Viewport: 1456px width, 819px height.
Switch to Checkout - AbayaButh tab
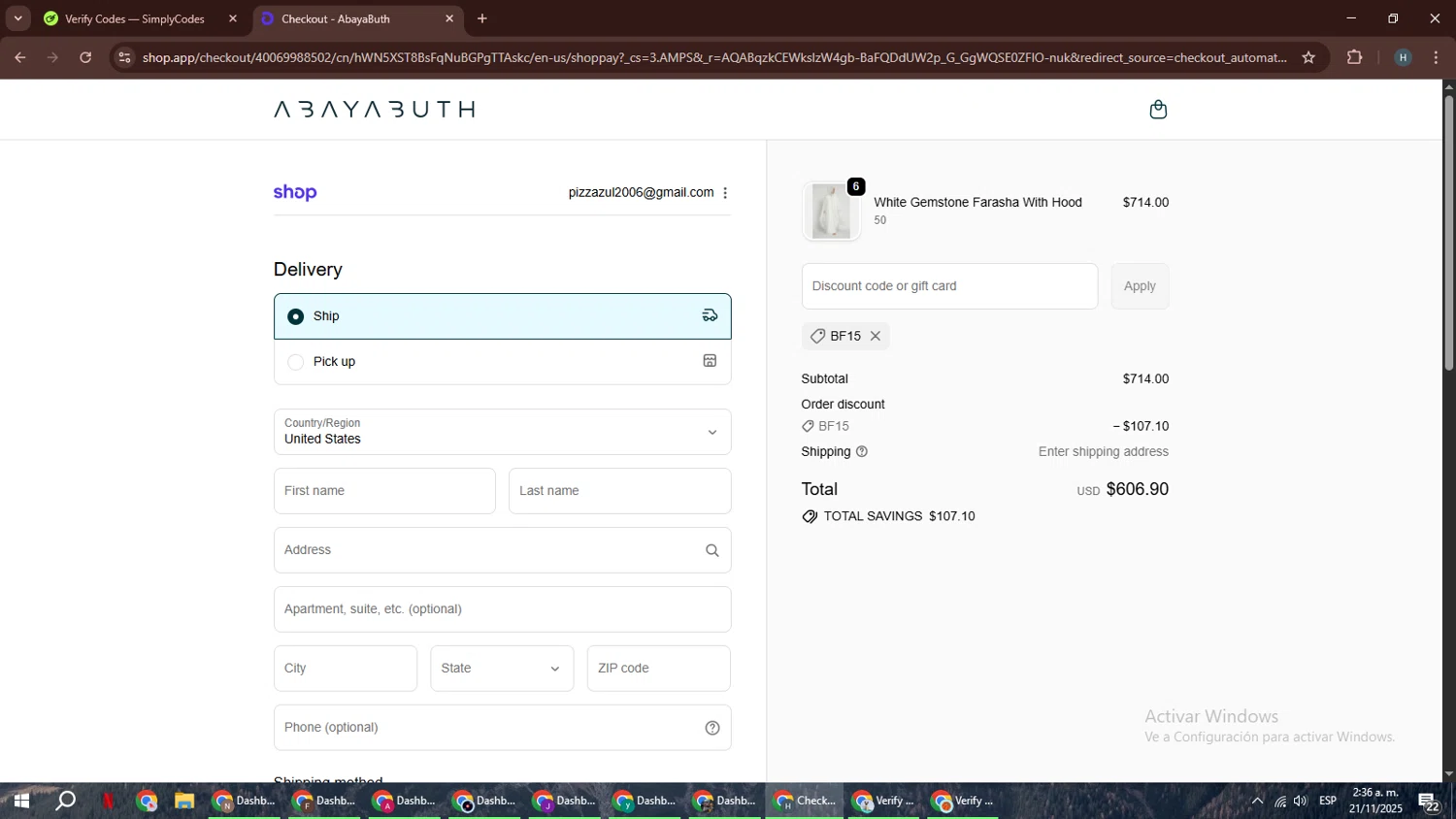click(336, 18)
